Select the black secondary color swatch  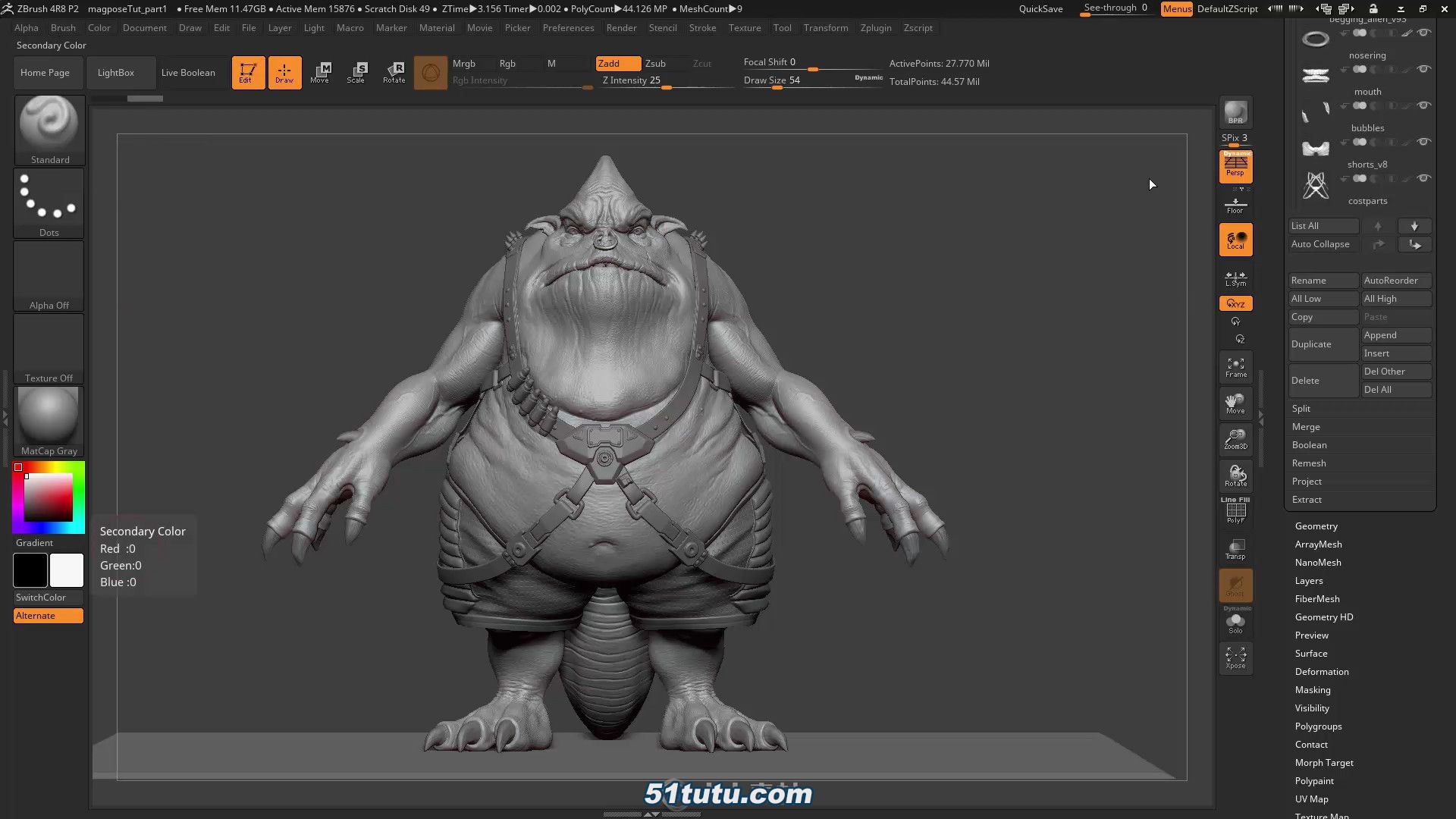click(x=30, y=570)
